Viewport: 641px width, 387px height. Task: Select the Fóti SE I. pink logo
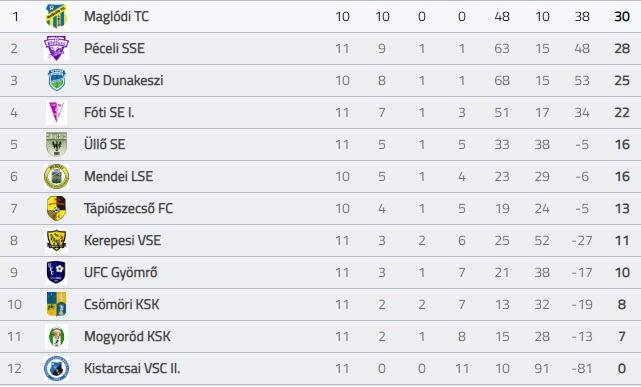tap(56, 112)
